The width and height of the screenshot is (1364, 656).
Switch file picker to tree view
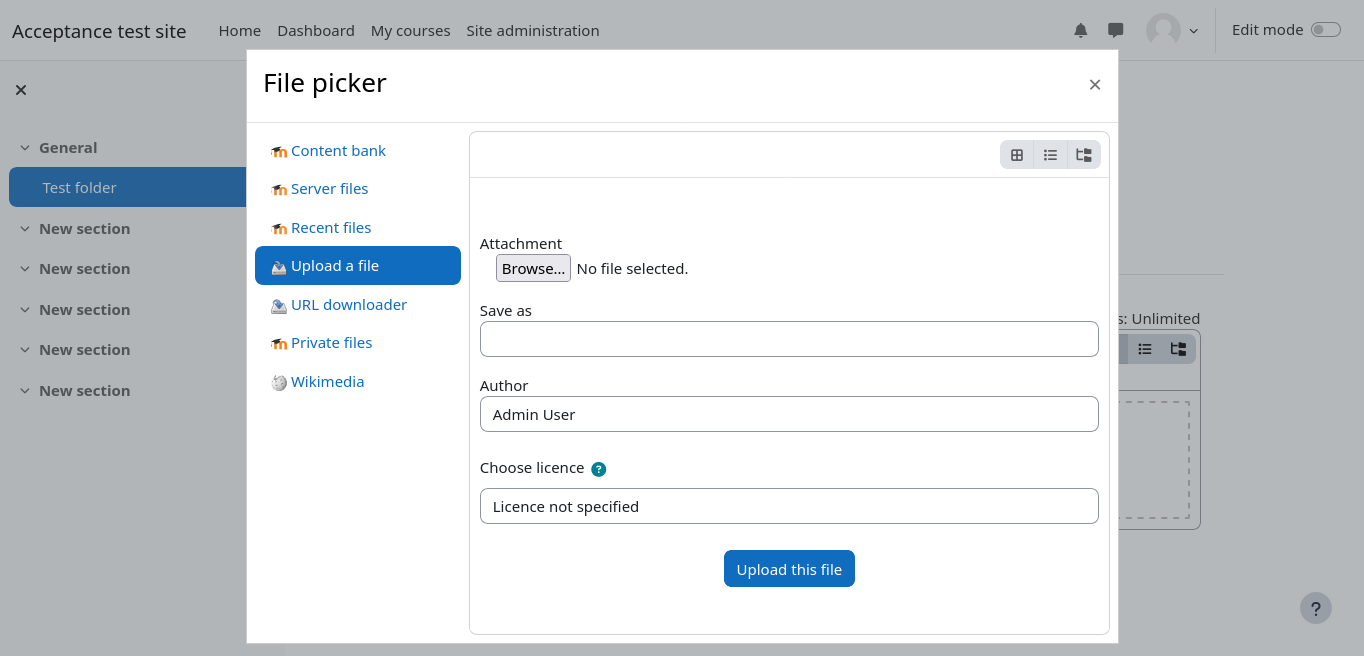1084,155
